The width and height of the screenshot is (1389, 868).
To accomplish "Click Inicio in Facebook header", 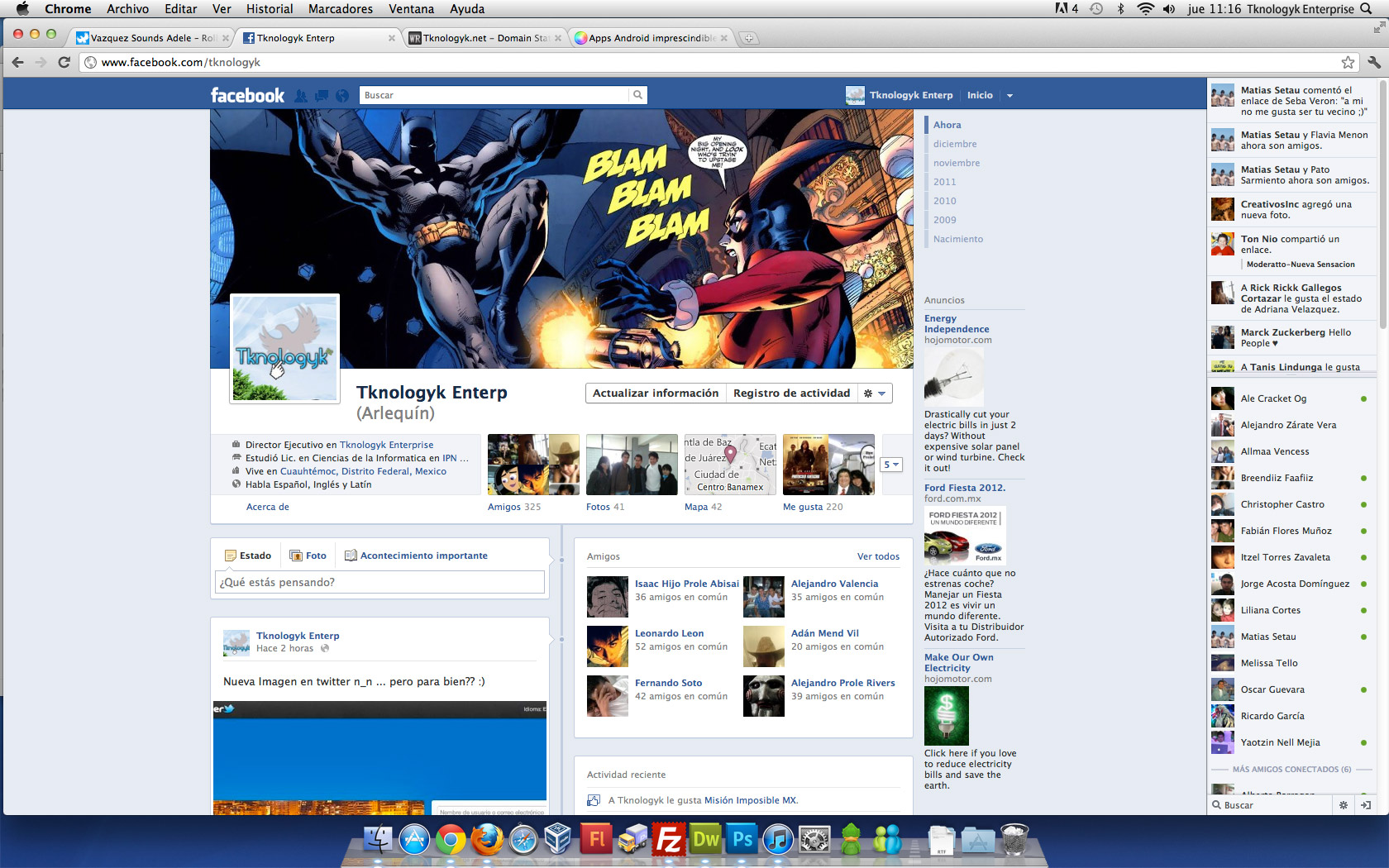I will tap(980, 96).
